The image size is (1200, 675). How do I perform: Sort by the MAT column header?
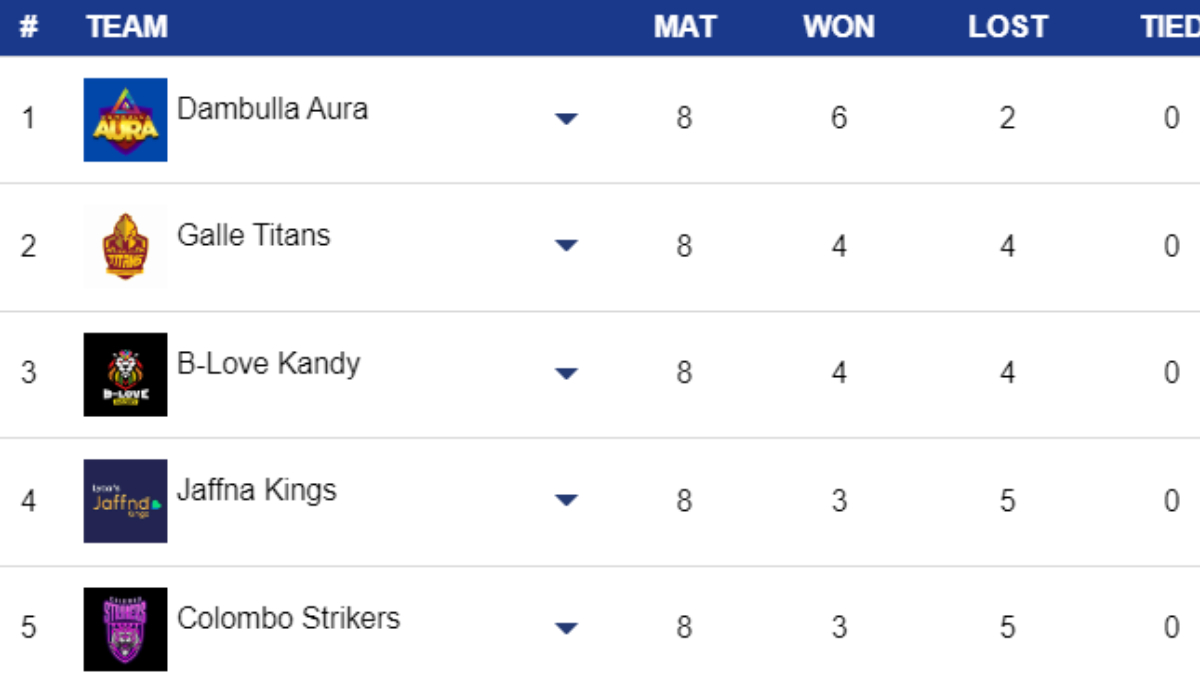tap(685, 27)
